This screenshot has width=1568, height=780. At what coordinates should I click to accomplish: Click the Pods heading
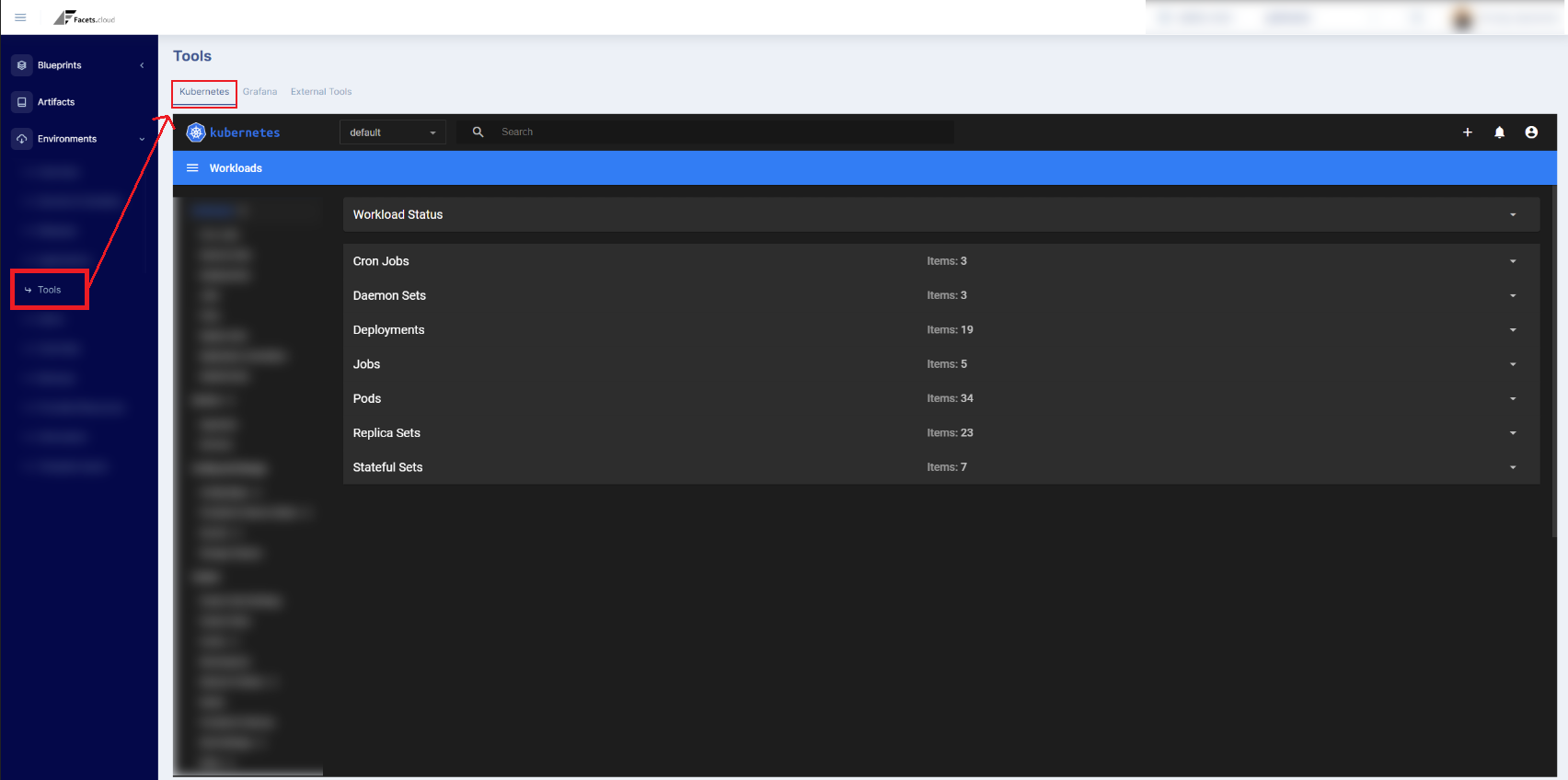click(x=367, y=398)
